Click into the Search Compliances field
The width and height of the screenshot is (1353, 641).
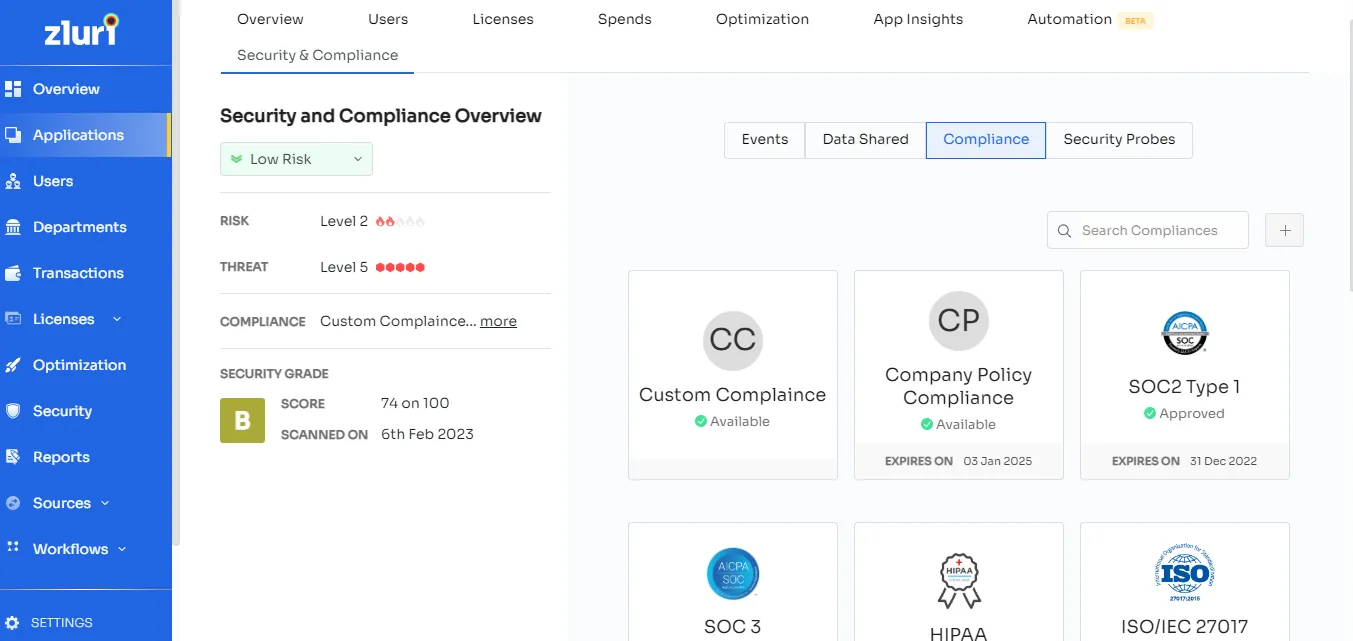tap(1148, 230)
